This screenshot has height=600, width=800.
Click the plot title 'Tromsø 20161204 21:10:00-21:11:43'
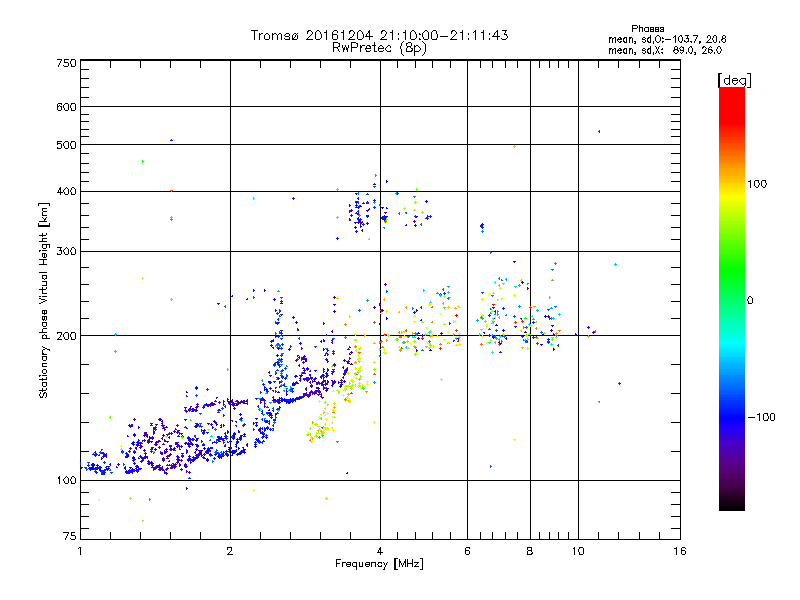(x=379, y=35)
